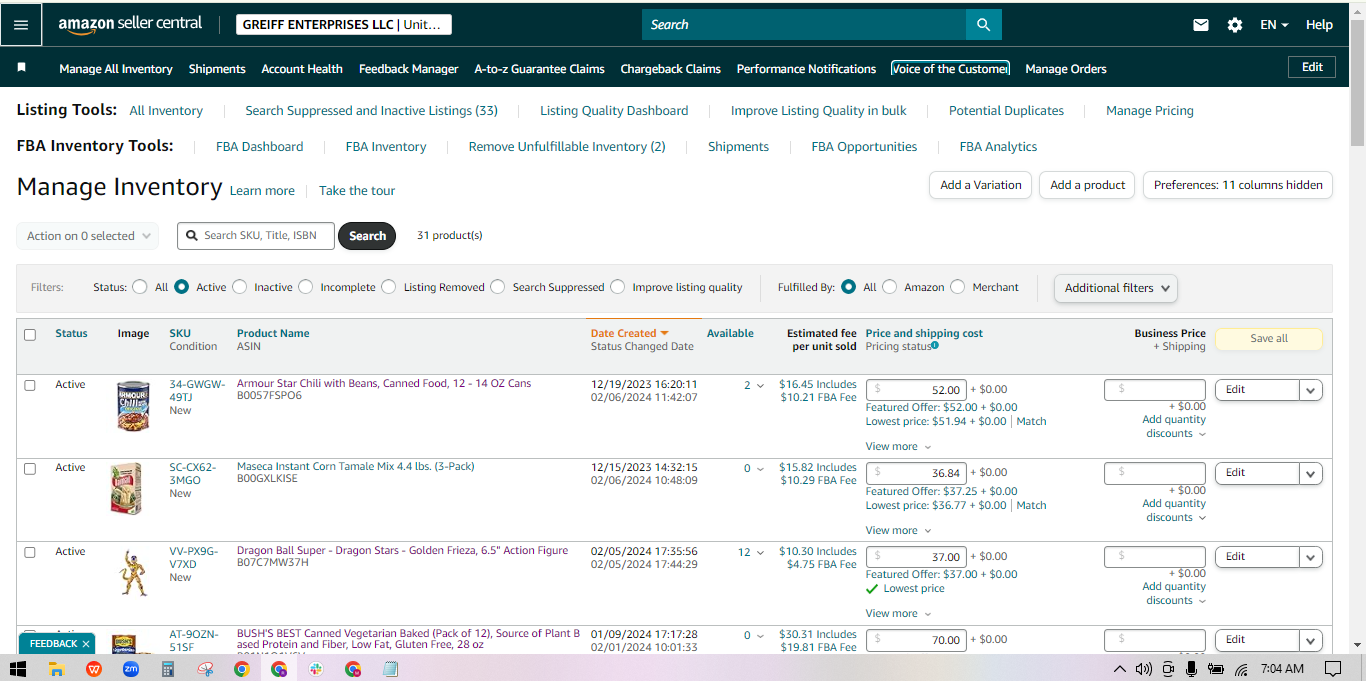Open Zoom from the taskbar

tap(130, 669)
